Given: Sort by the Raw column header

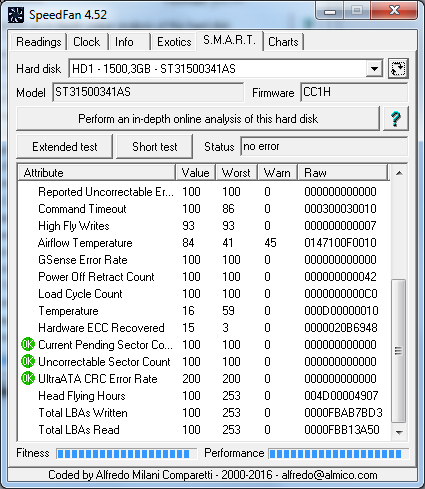Looking at the screenshot, I should pyautogui.click(x=343, y=173).
